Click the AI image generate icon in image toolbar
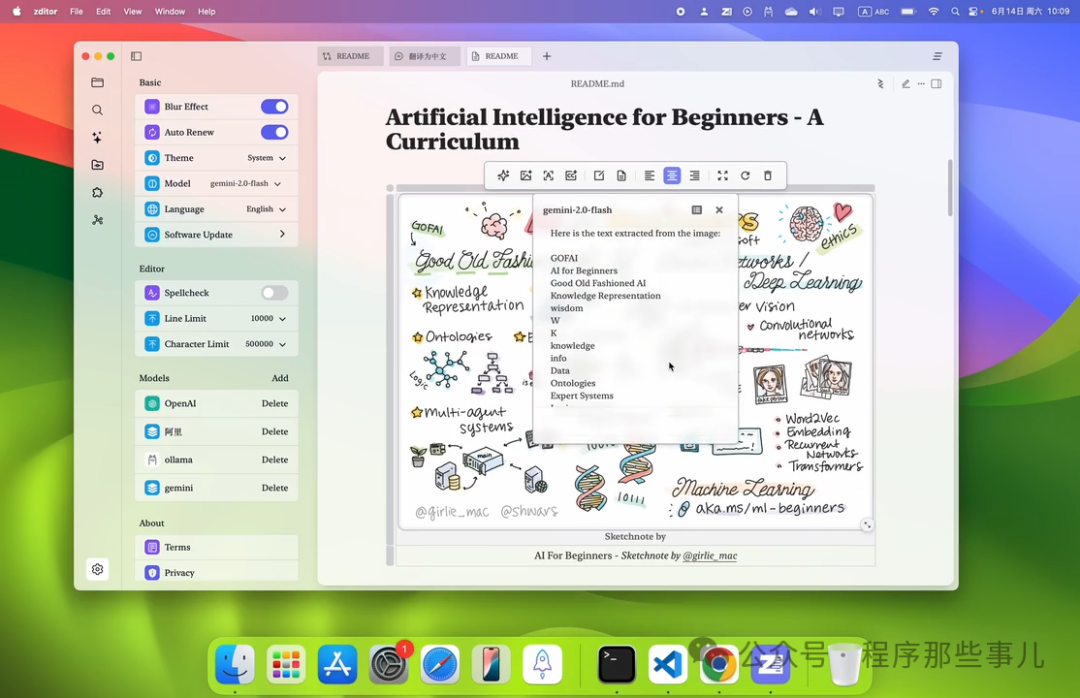 tap(526, 176)
